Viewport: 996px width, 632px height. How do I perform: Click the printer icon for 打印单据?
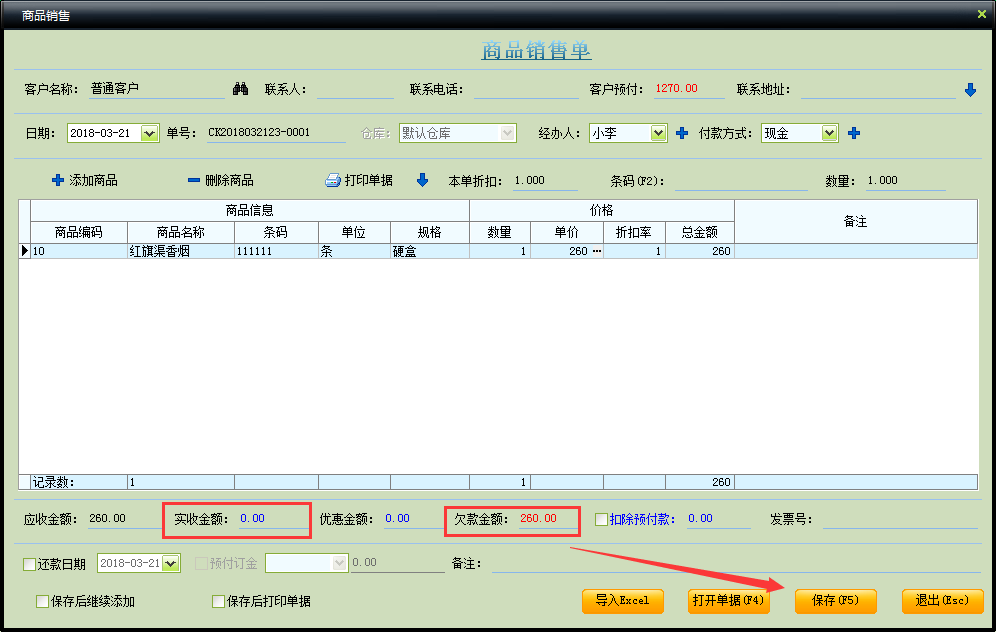pyautogui.click(x=333, y=180)
